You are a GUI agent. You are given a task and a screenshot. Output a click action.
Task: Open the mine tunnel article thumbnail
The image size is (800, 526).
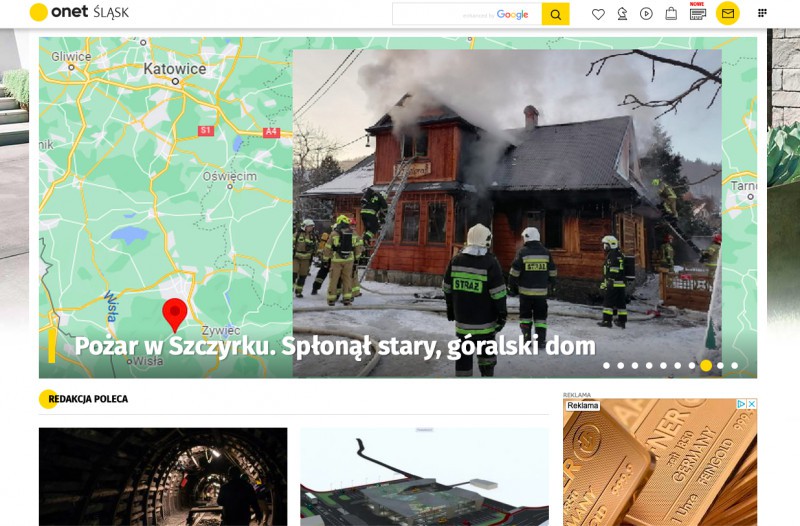tap(163, 476)
